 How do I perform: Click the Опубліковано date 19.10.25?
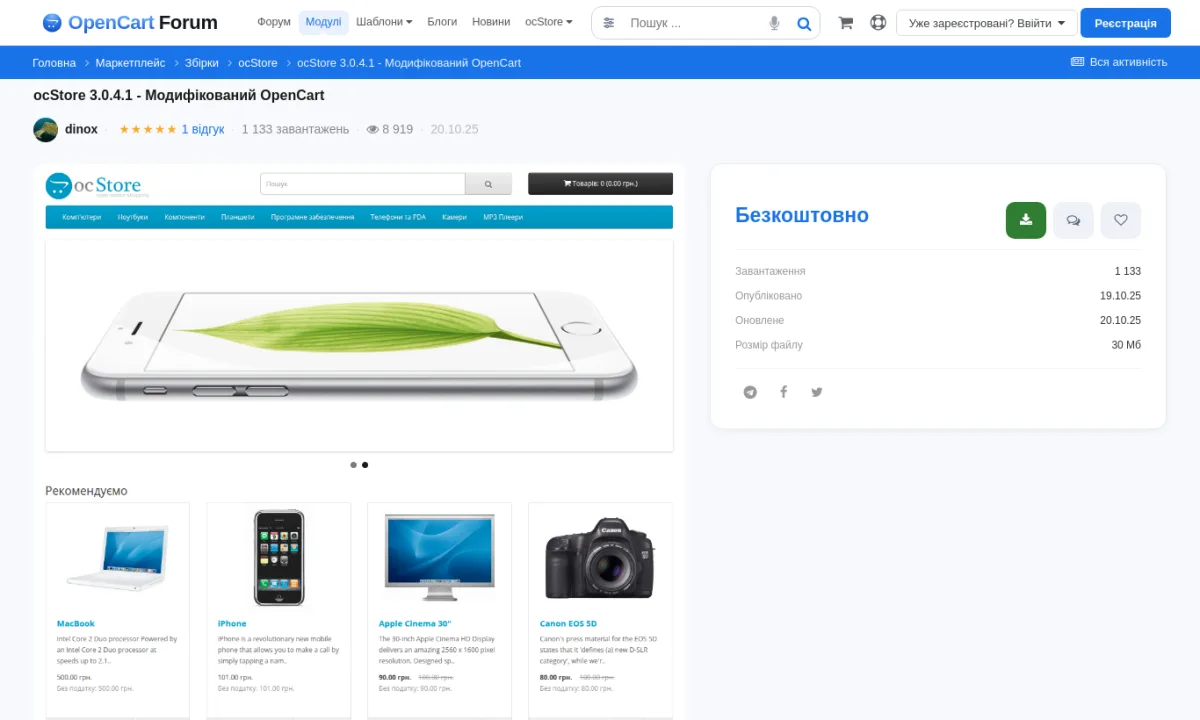[1120, 296]
